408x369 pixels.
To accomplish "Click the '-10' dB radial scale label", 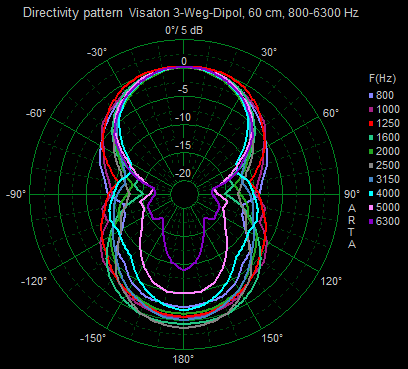I will [184, 117].
